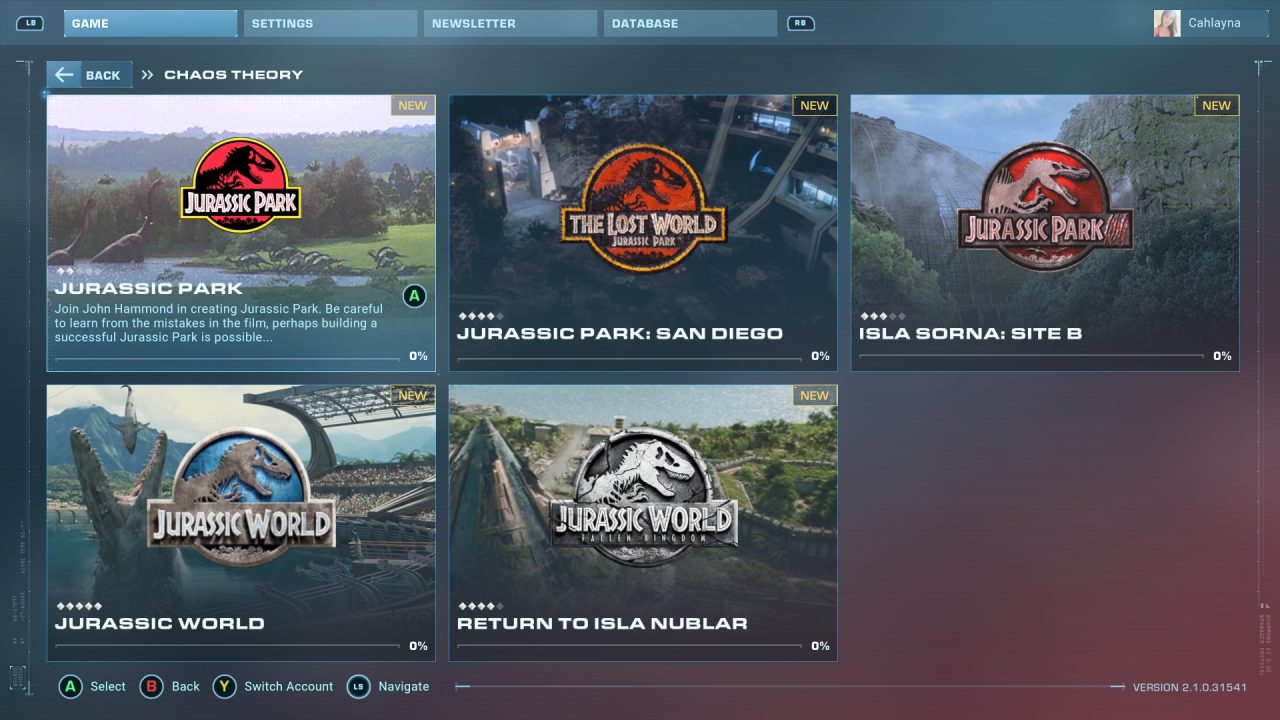Click the RB bumper icon
The width and height of the screenshot is (1280, 720).
[801, 23]
